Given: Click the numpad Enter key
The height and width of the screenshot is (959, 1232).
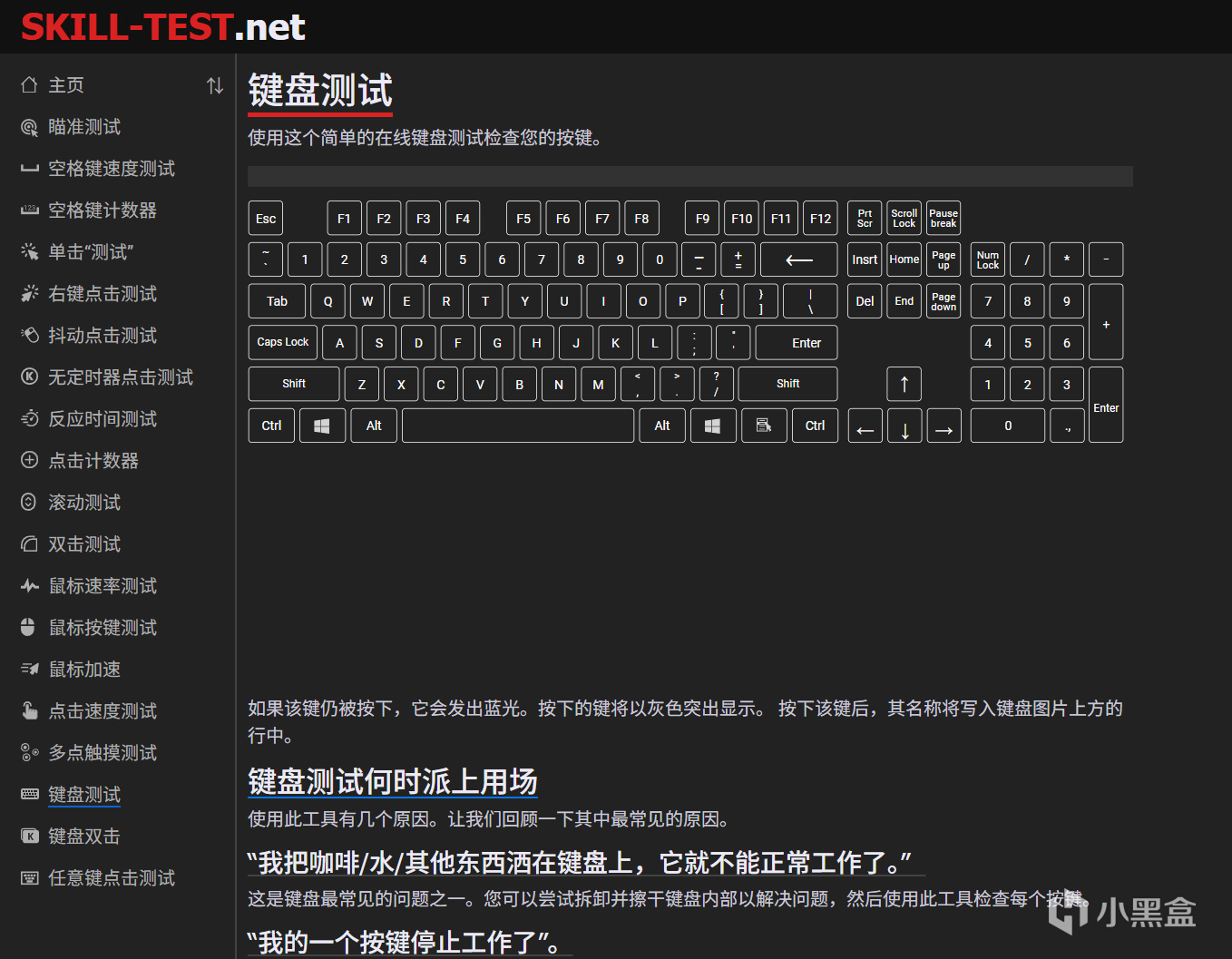Looking at the screenshot, I should pos(1106,405).
